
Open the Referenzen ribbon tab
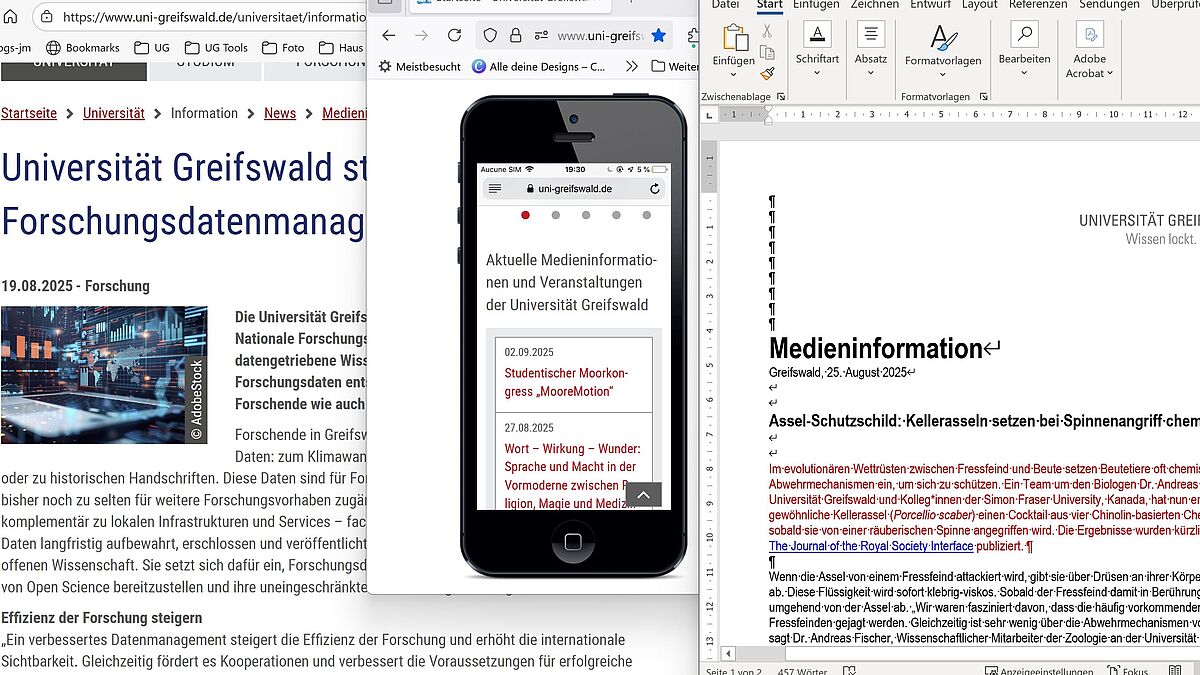tap(1038, 5)
